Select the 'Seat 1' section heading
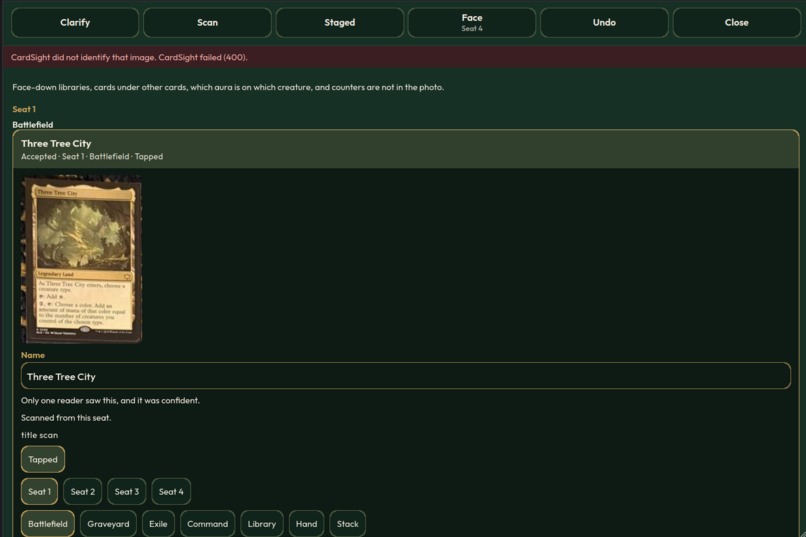 click(24, 109)
